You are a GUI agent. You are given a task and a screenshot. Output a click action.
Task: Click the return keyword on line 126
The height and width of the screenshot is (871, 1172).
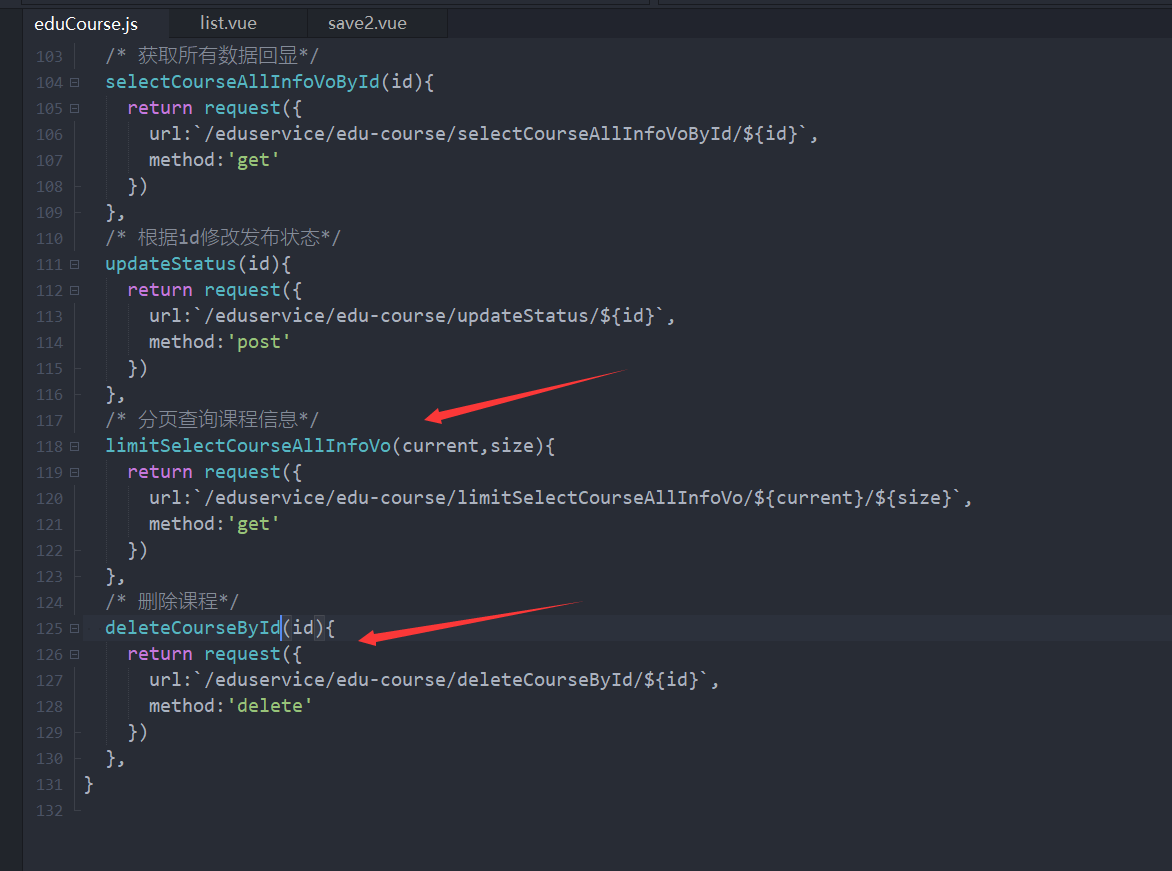coord(160,653)
